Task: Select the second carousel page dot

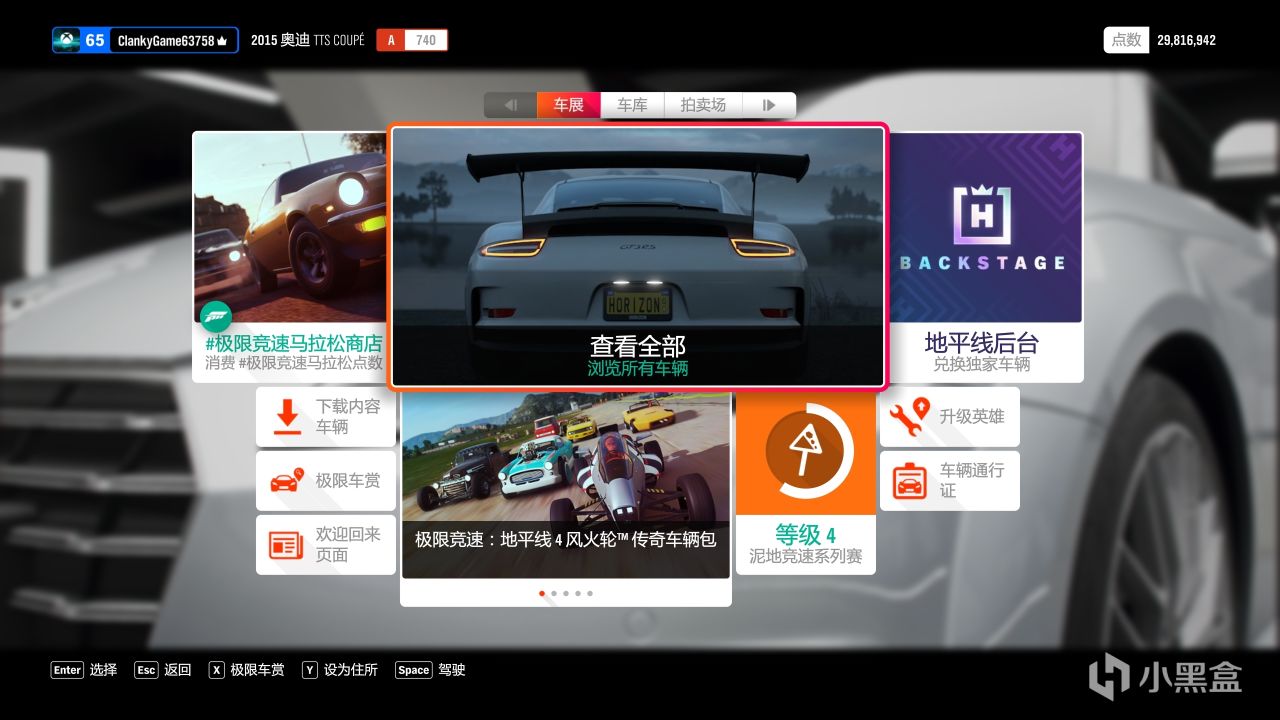Action: 554,593
